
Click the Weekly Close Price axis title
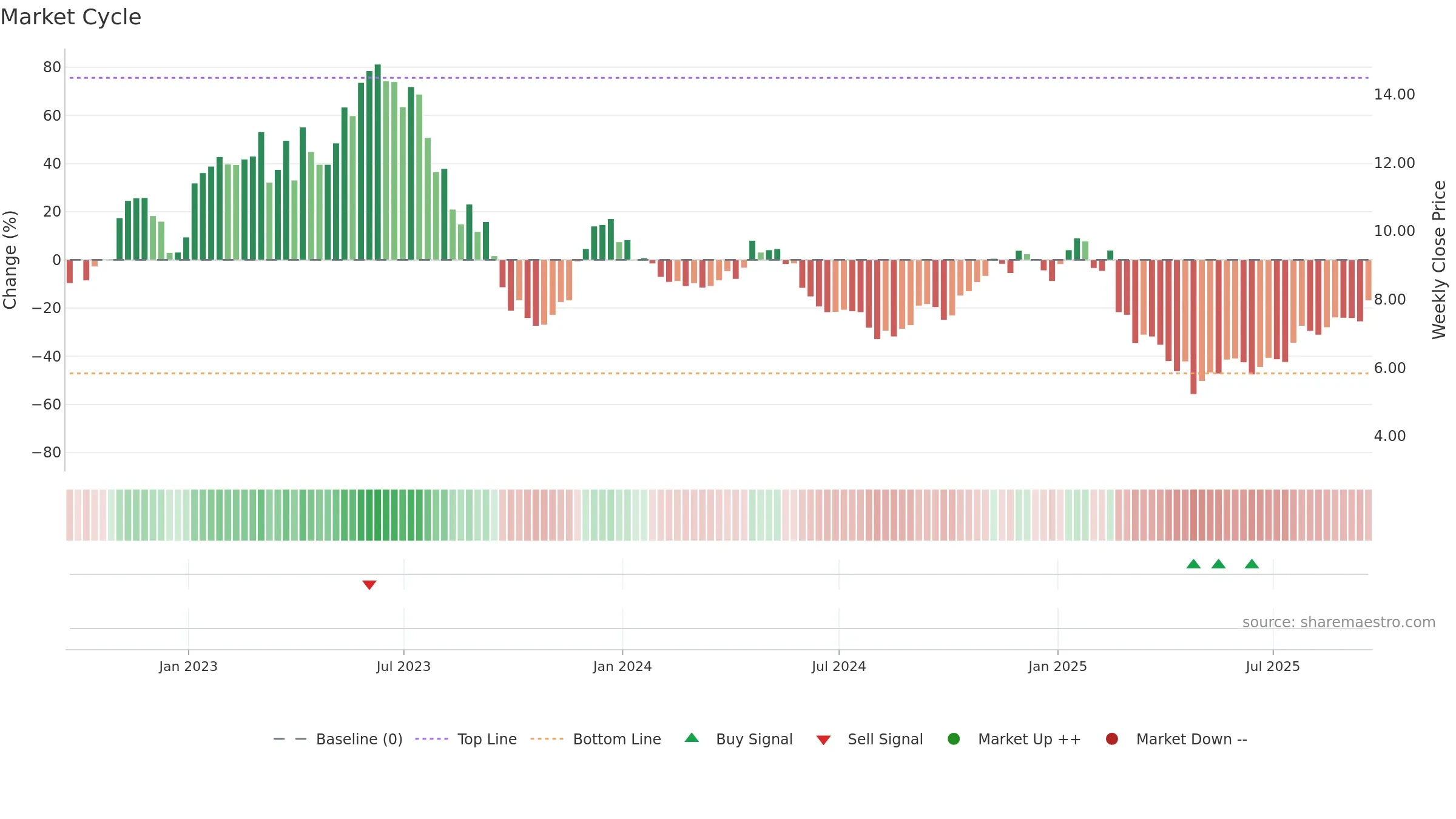[1439, 260]
